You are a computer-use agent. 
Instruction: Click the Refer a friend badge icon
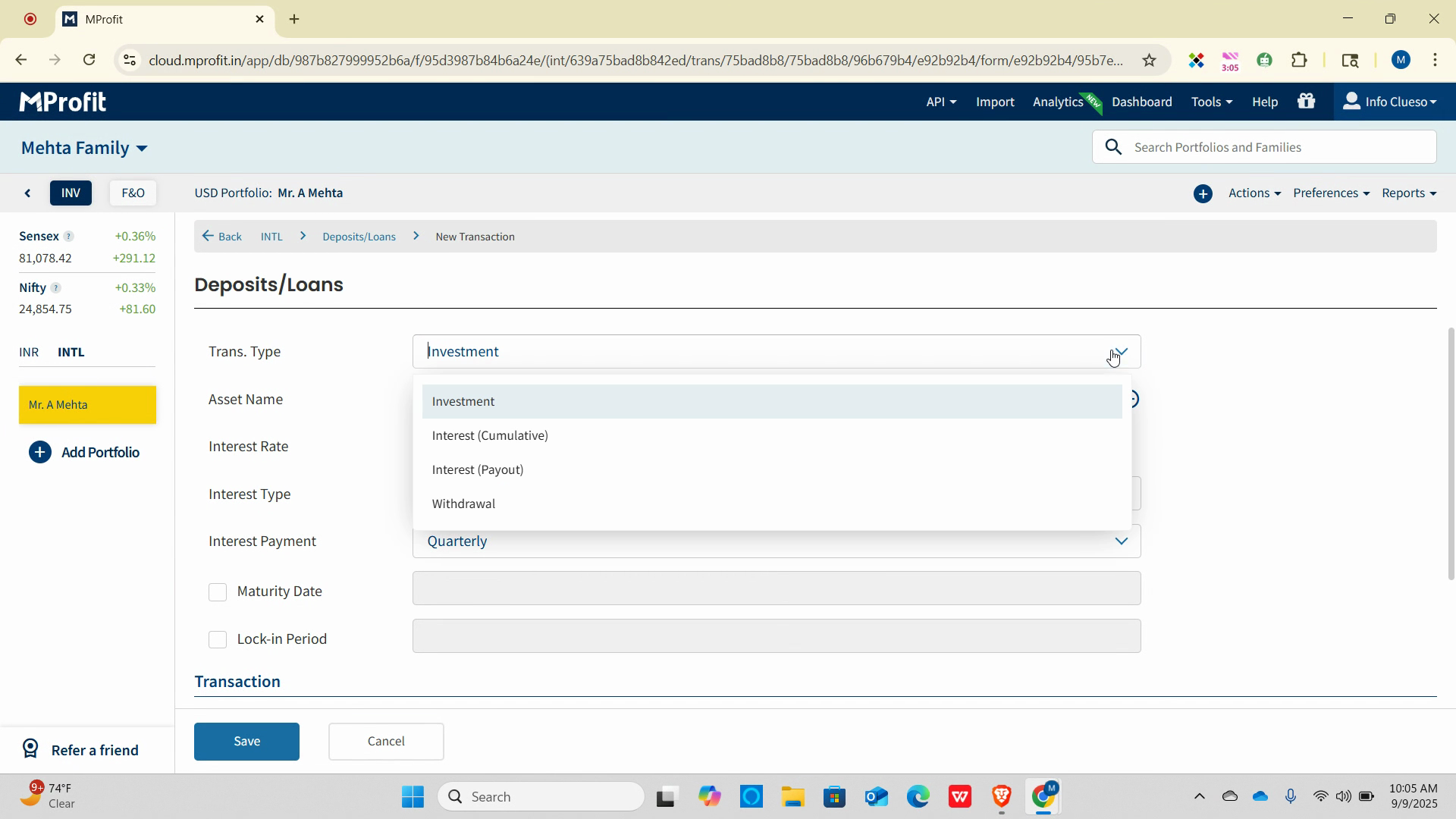click(30, 749)
